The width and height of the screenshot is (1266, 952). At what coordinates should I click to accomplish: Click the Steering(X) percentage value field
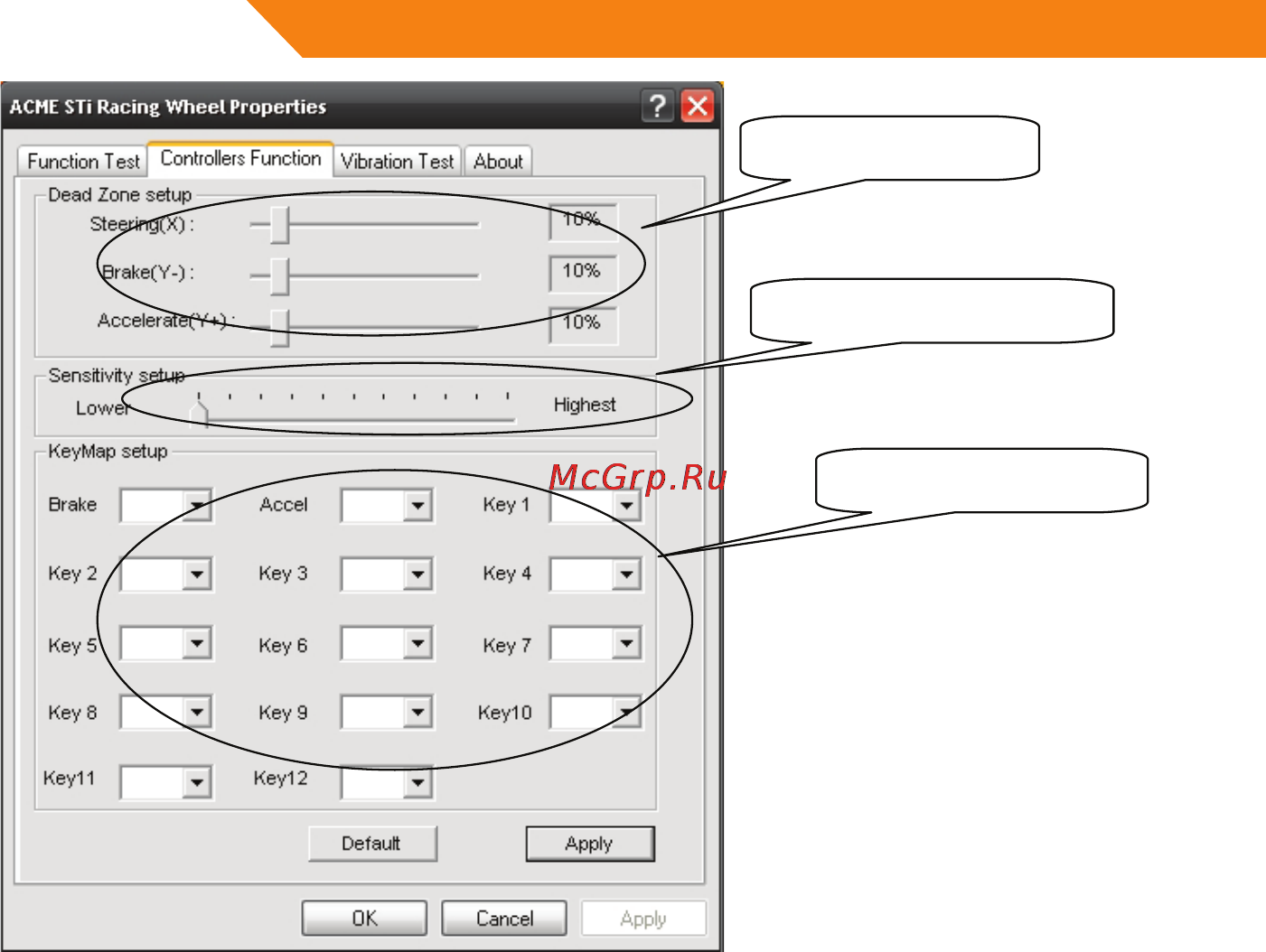pyautogui.click(x=583, y=222)
